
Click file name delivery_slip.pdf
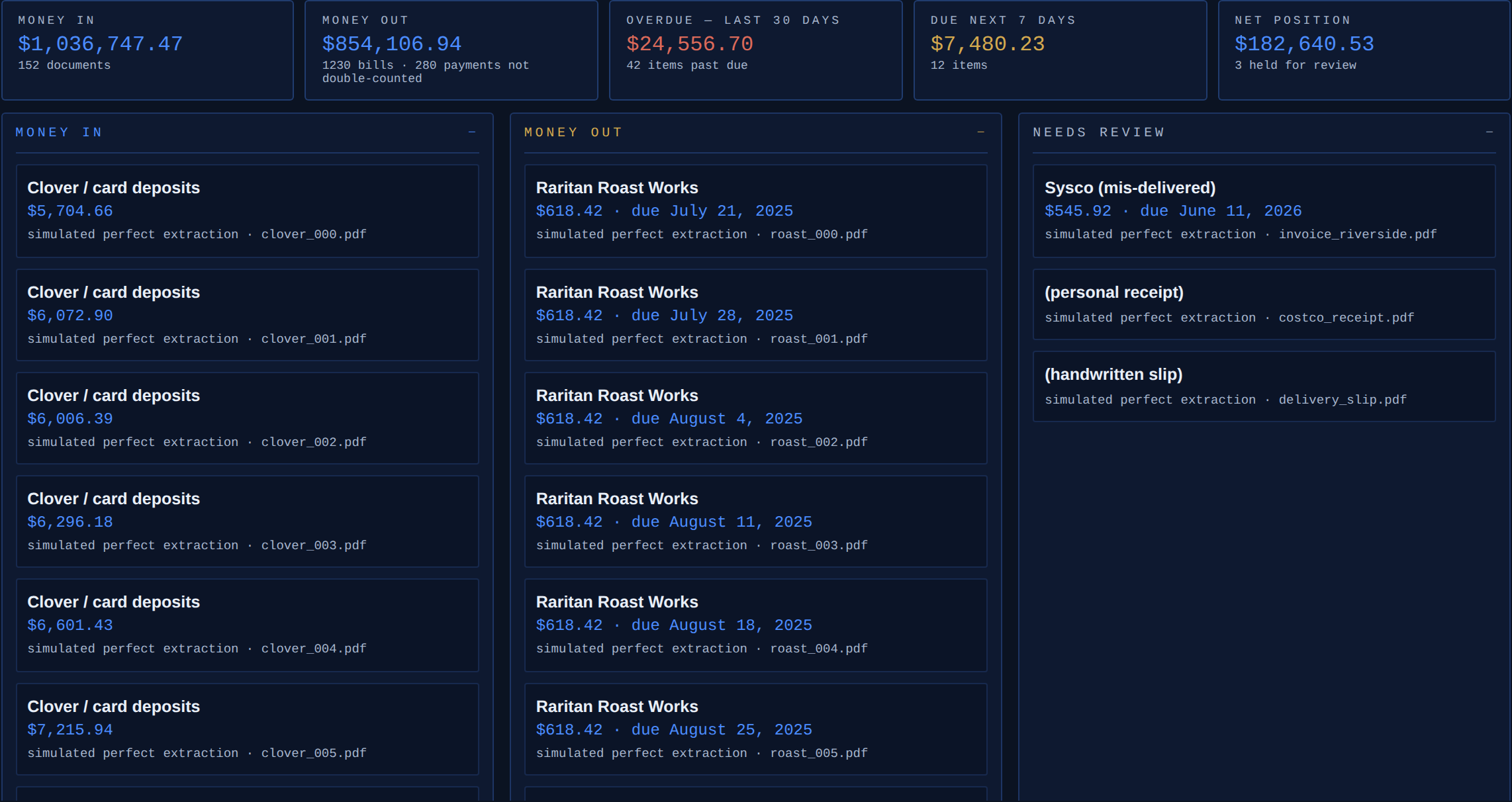(1343, 400)
